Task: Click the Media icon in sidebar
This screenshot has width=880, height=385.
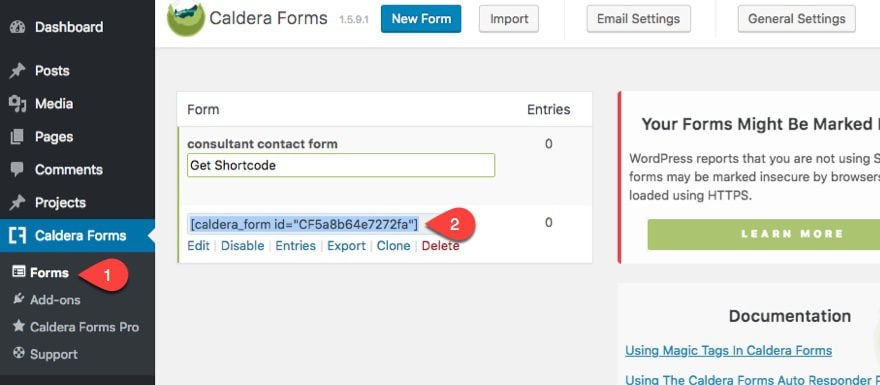Action: click(x=17, y=104)
